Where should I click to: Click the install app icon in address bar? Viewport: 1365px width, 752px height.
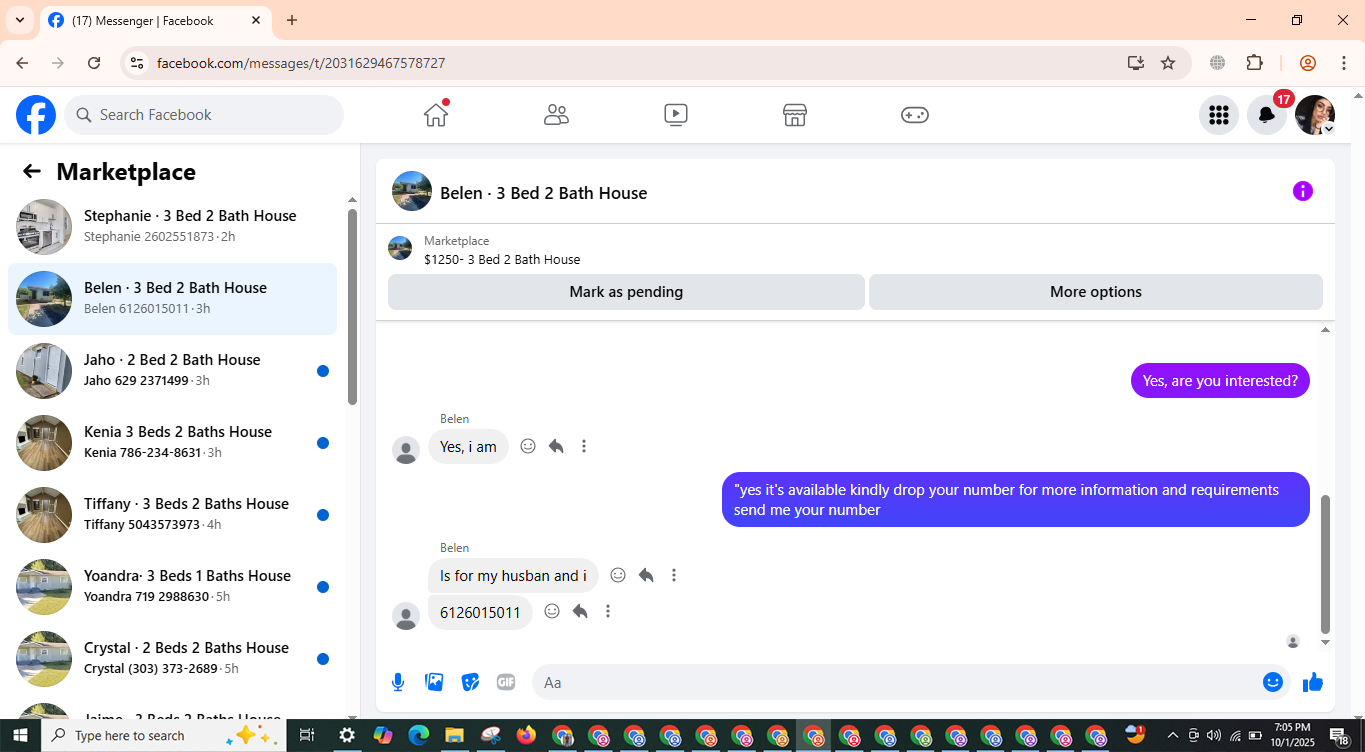[x=1135, y=63]
